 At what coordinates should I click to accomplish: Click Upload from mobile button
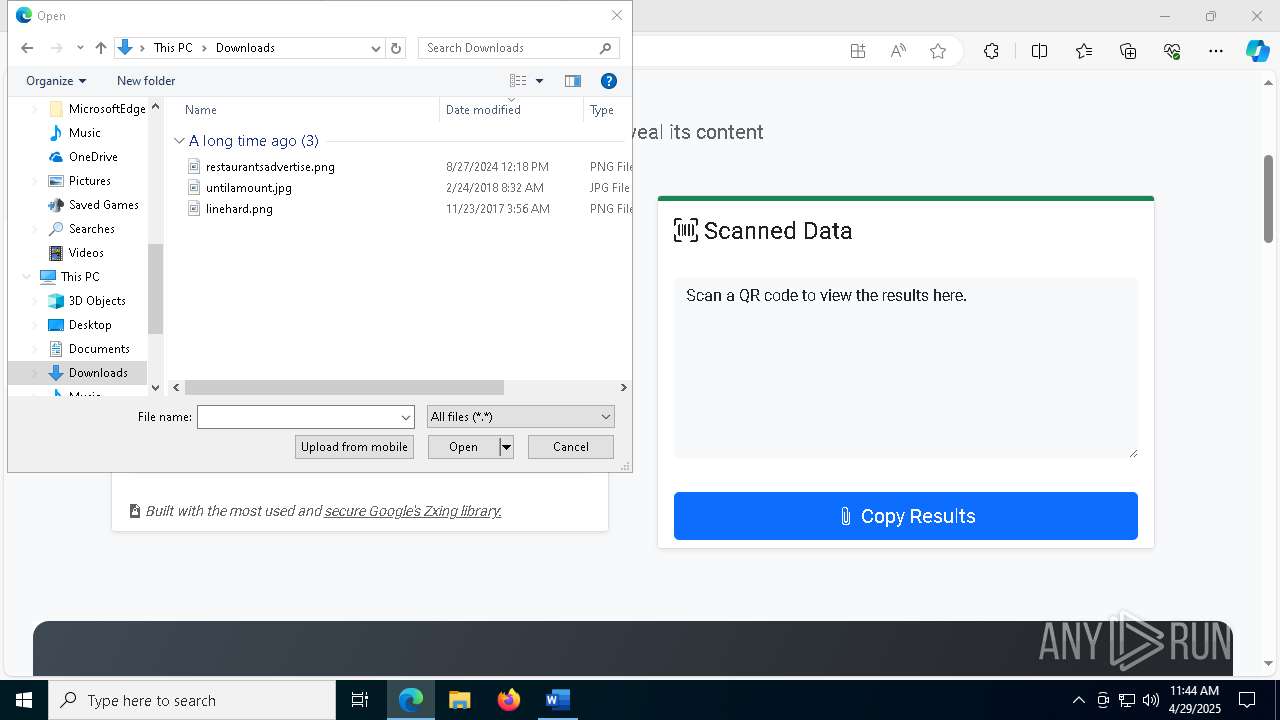(x=354, y=447)
